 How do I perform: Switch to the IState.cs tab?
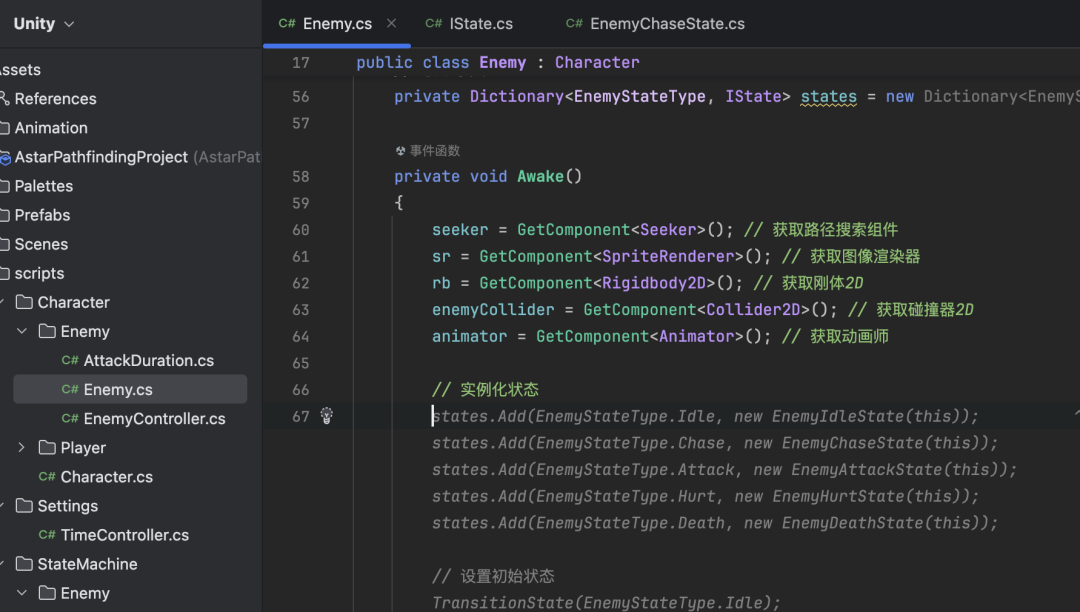tap(470, 23)
